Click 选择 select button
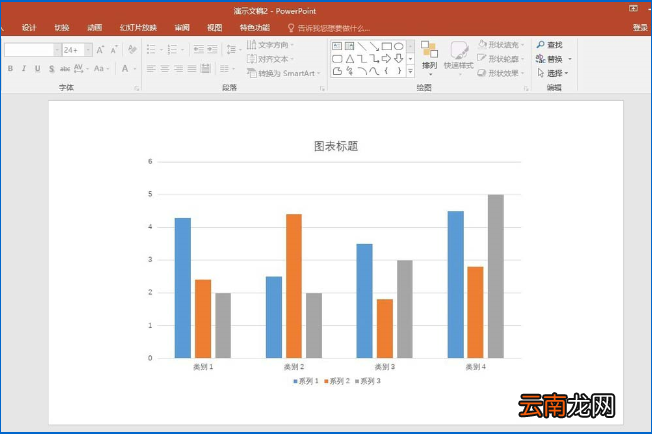 553,73
